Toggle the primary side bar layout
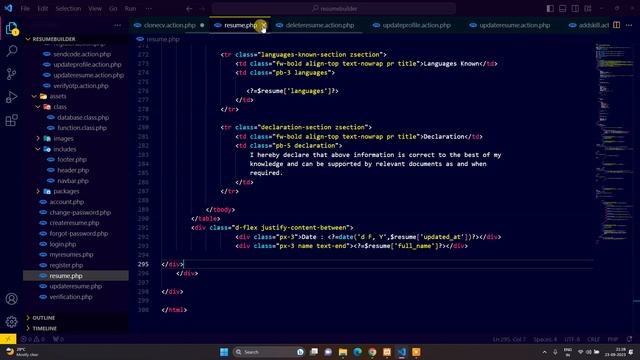This screenshot has width=640, height=360. click(550, 9)
